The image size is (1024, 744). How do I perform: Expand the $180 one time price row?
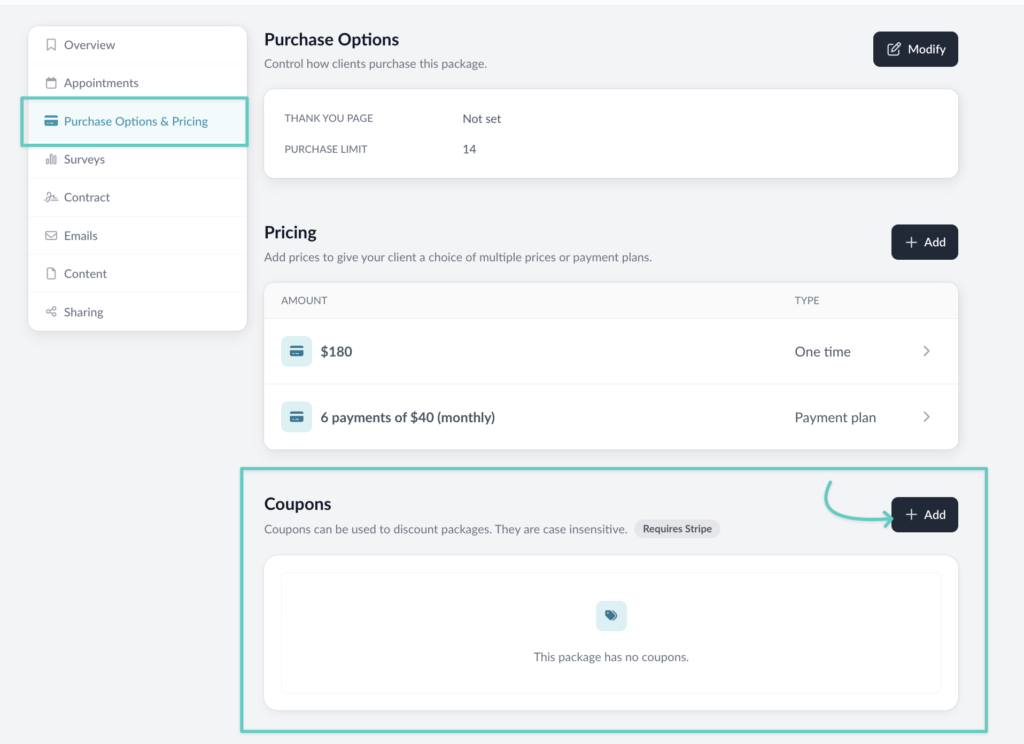pos(926,352)
